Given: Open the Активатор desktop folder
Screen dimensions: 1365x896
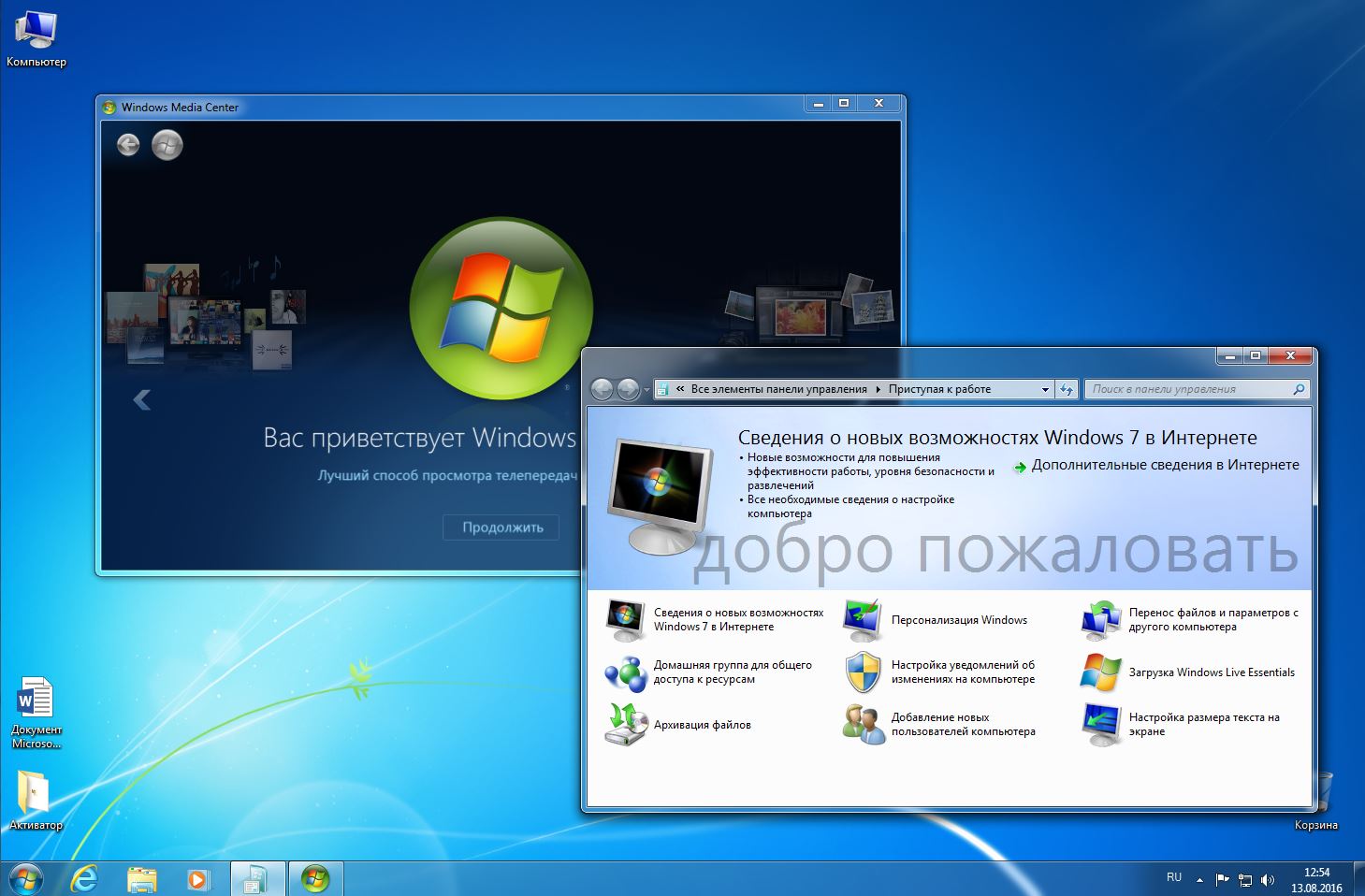Looking at the screenshot, I should point(36,801).
